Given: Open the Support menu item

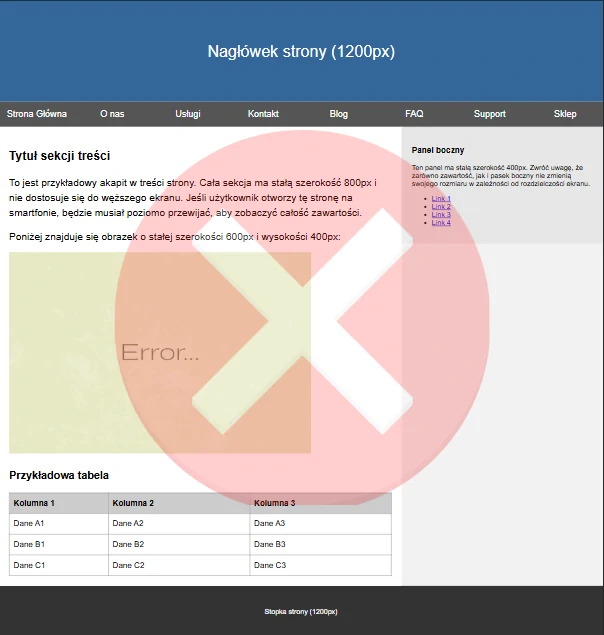Looking at the screenshot, I should pos(490,114).
